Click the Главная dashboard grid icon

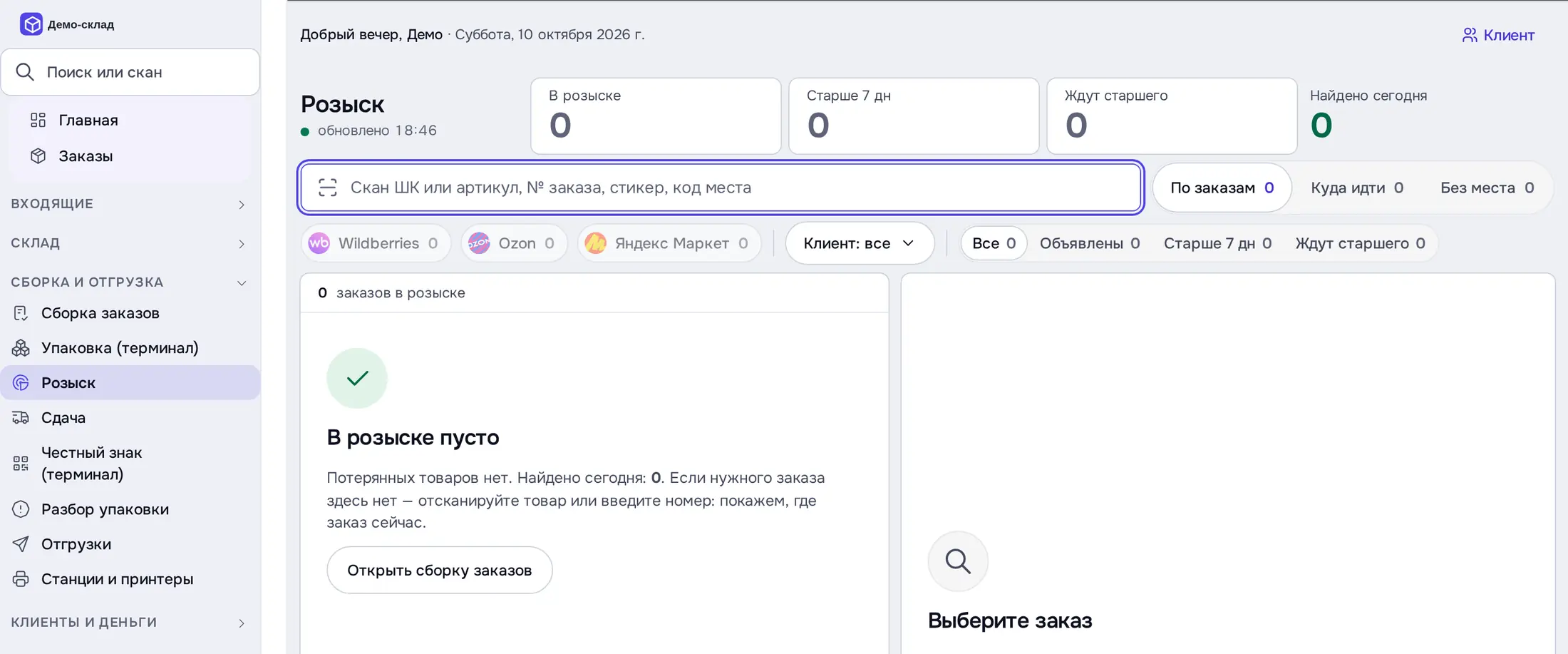pos(38,120)
